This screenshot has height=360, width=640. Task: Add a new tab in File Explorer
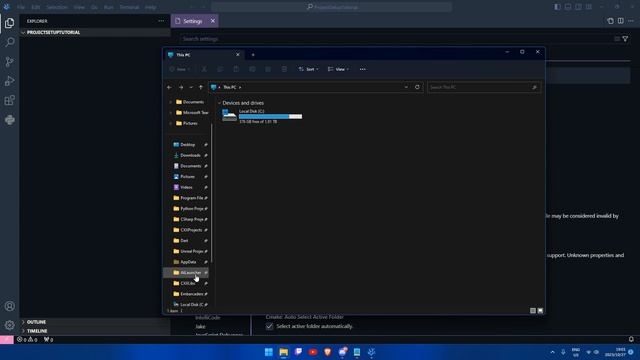point(253,55)
